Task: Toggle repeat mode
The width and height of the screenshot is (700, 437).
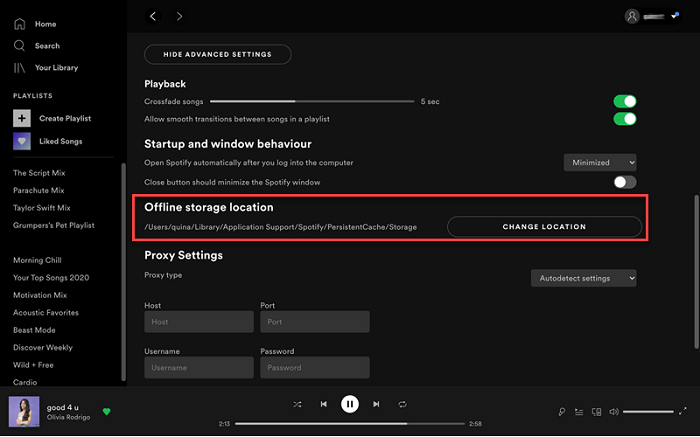Action: [x=402, y=404]
